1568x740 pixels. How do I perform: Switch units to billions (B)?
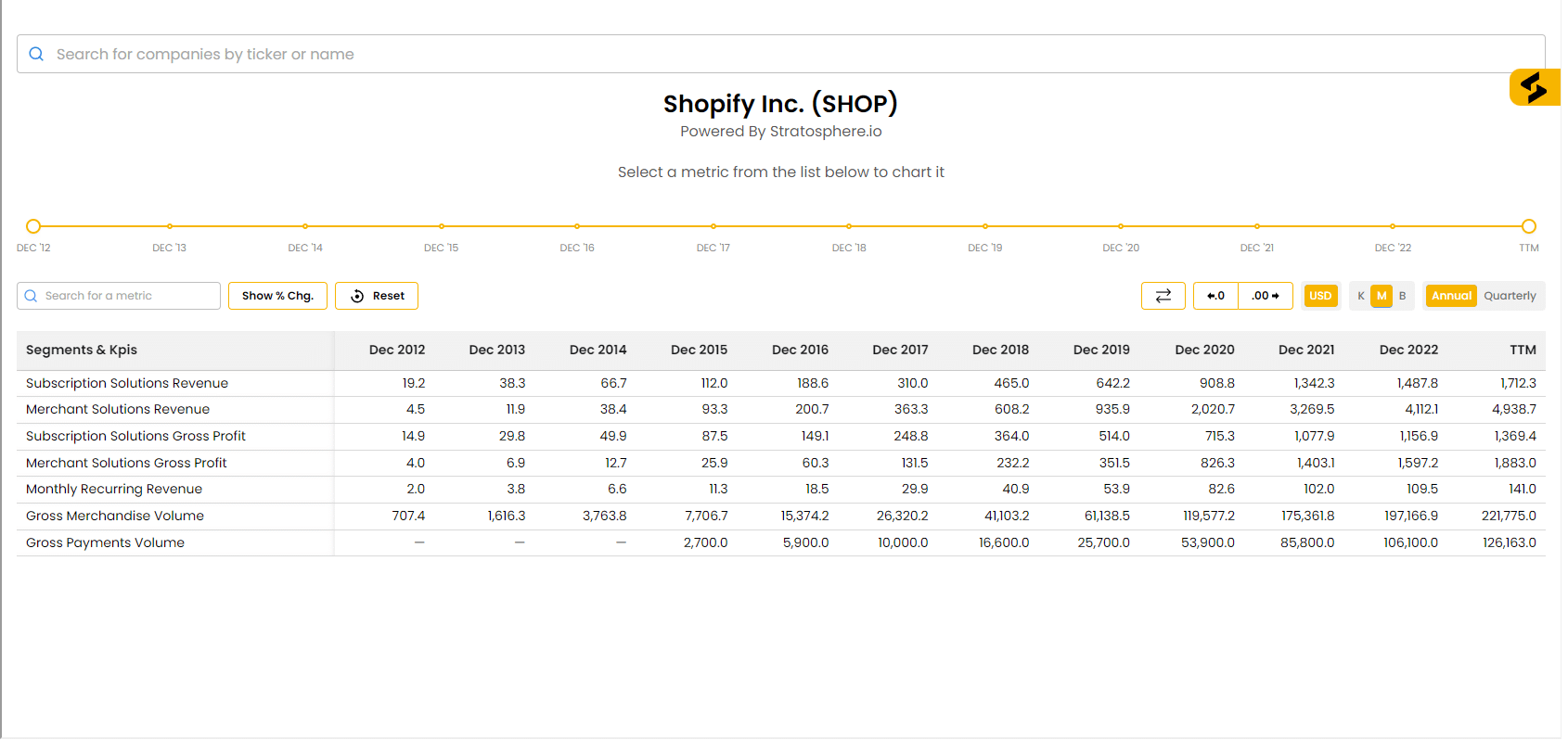(1402, 296)
